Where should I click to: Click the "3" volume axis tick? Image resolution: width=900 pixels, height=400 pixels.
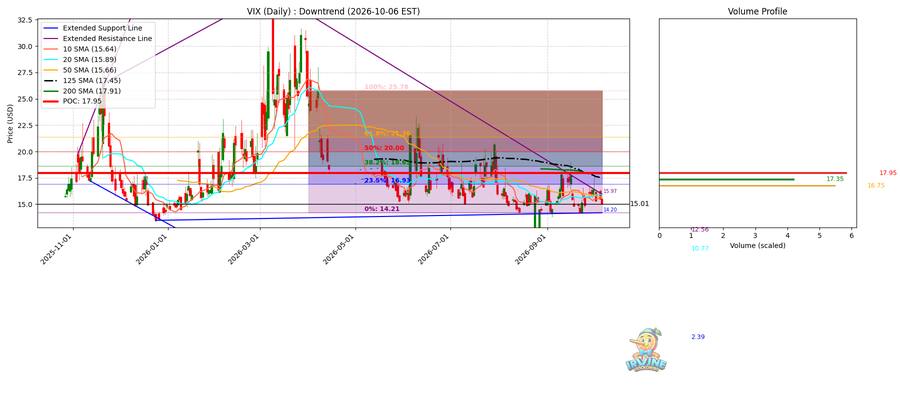[x=755, y=235]
